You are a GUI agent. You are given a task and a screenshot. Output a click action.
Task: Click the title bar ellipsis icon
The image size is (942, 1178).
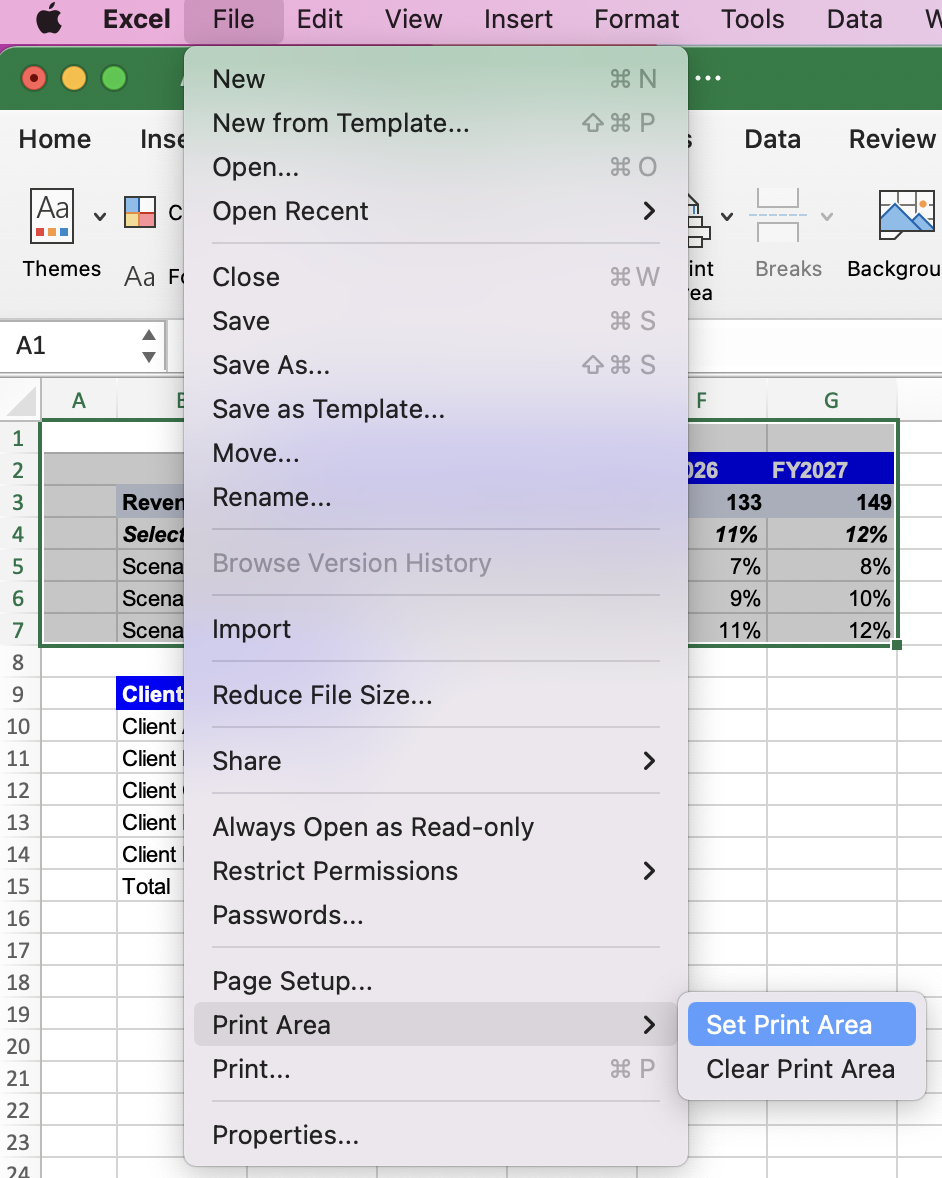click(708, 79)
